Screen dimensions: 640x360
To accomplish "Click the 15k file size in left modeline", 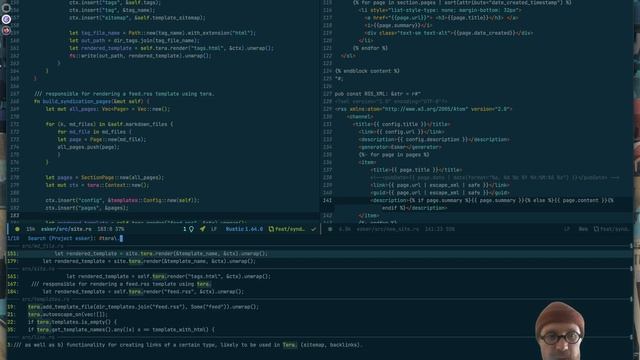I will pos(31,229).
